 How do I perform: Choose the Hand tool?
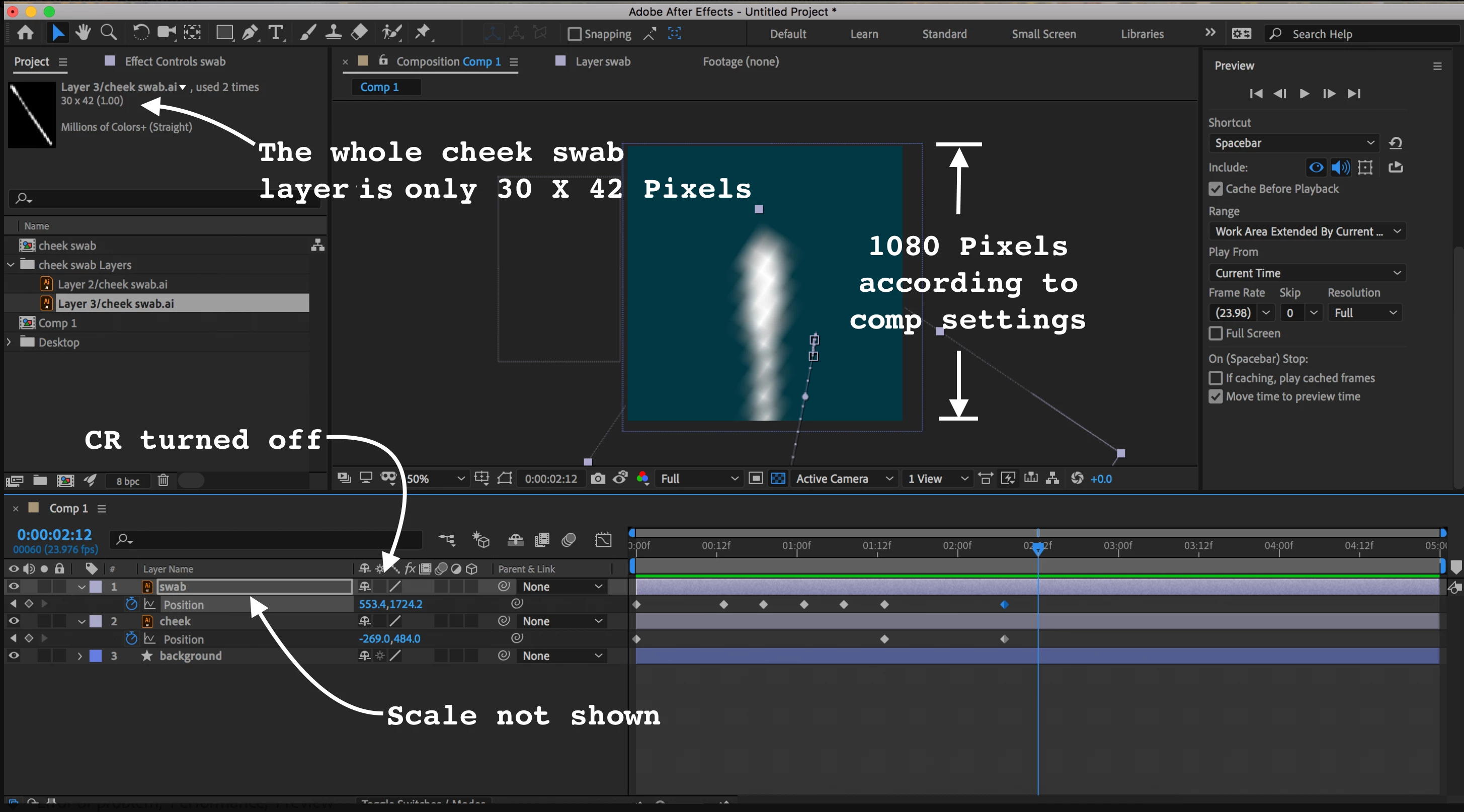[83, 33]
